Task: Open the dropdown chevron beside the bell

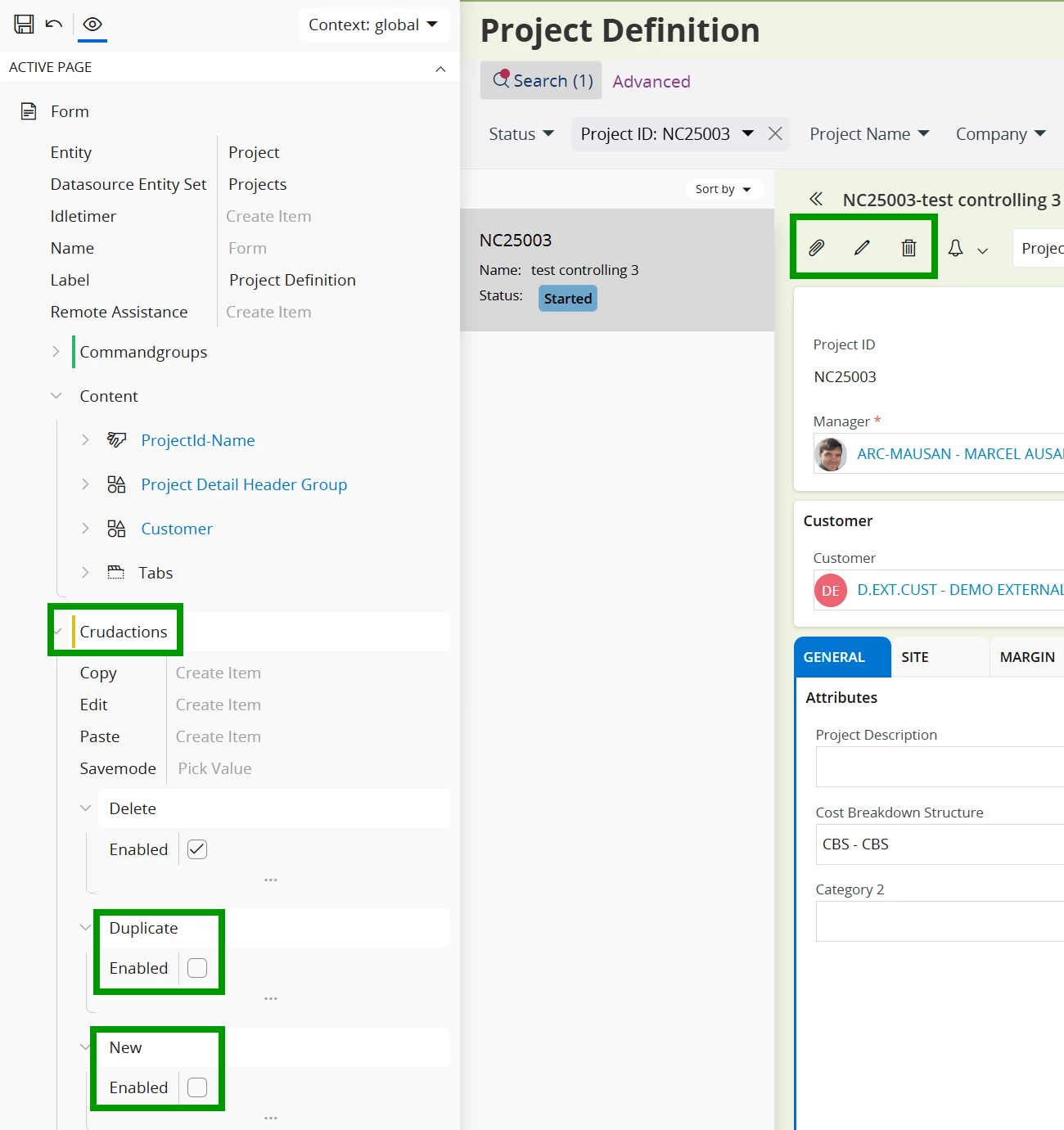Action: 983,250
